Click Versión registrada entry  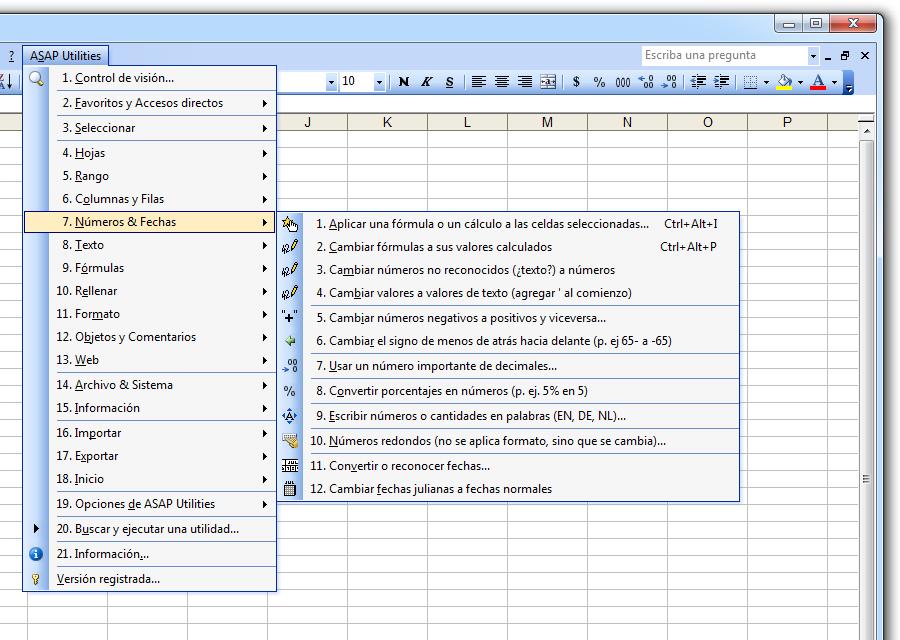coord(150,579)
